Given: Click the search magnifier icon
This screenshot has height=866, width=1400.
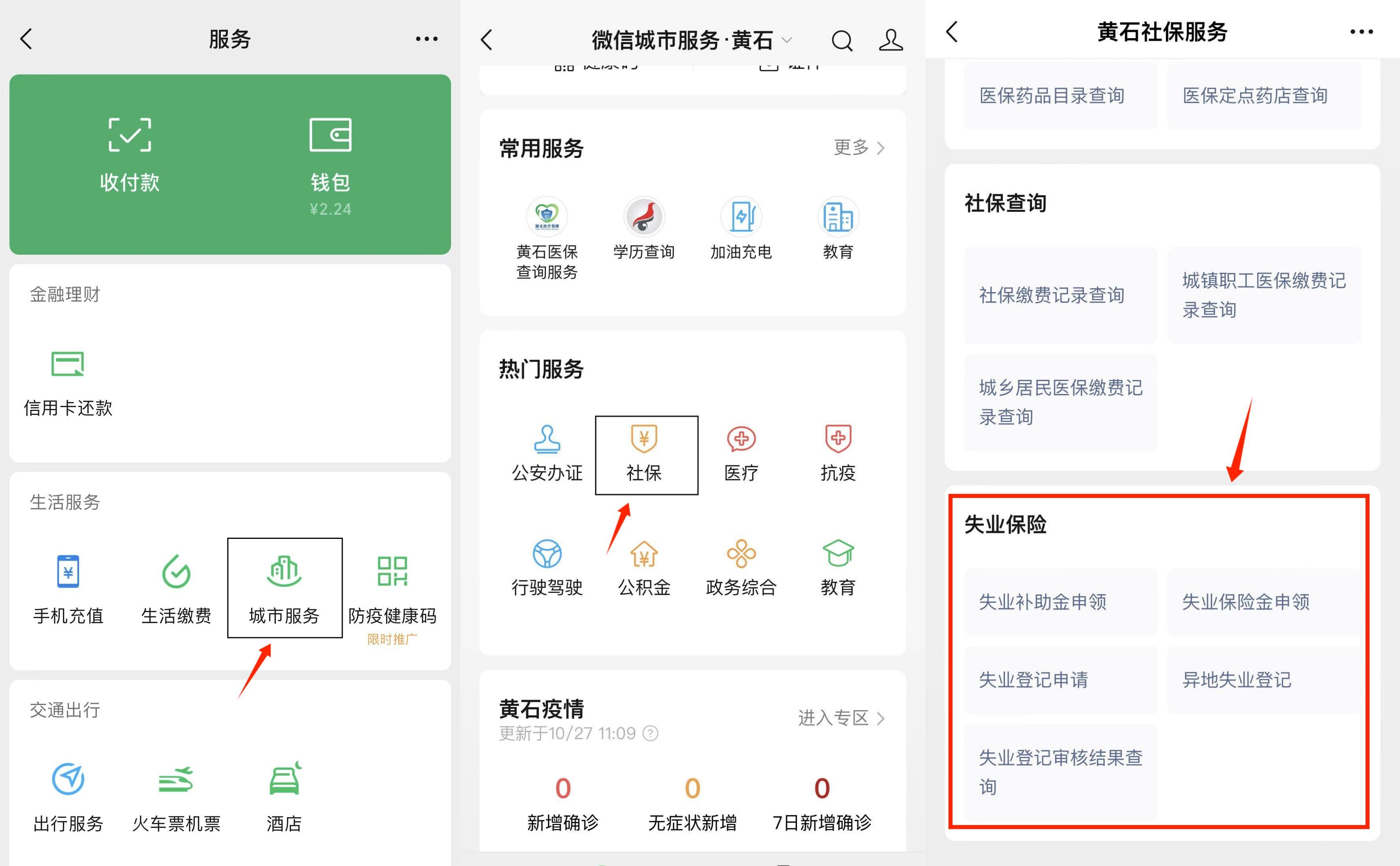Looking at the screenshot, I should pyautogui.click(x=842, y=41).
